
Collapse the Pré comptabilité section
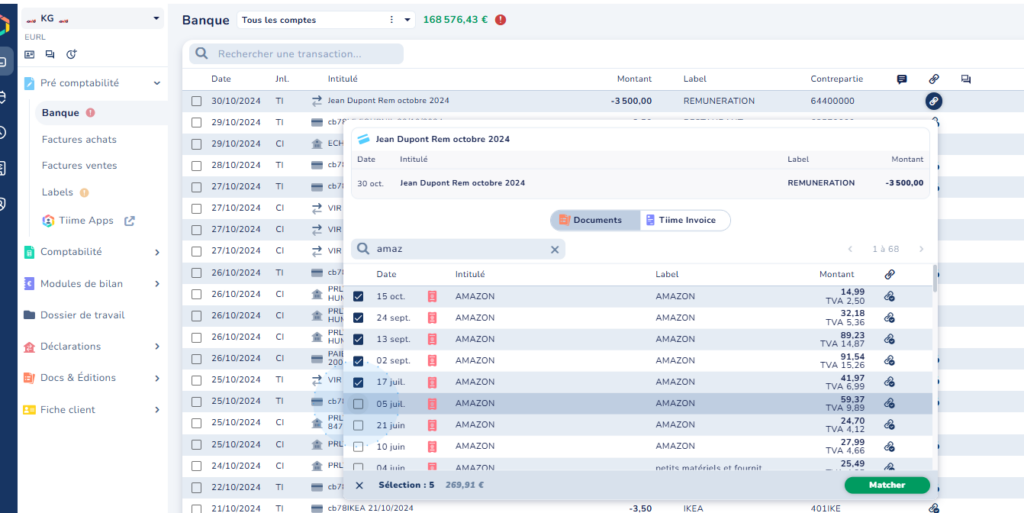pos(157,84)
